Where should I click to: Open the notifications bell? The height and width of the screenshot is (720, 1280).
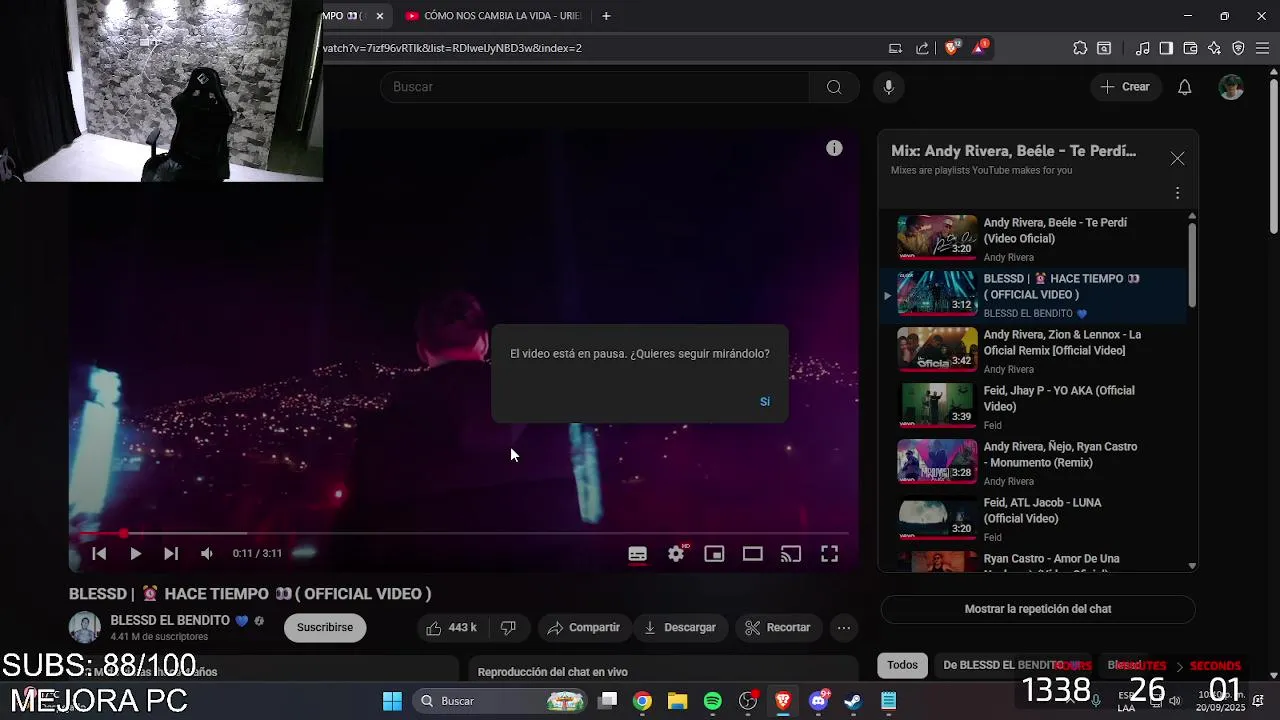(x=1184, y=87)
